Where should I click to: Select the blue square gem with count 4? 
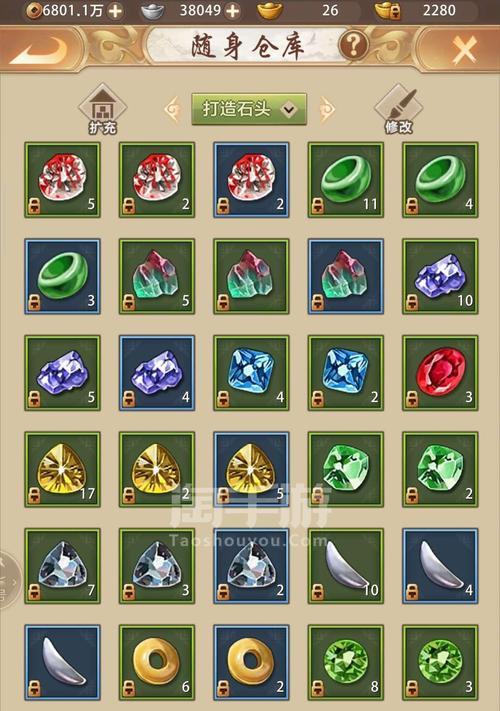pos(251,373)
